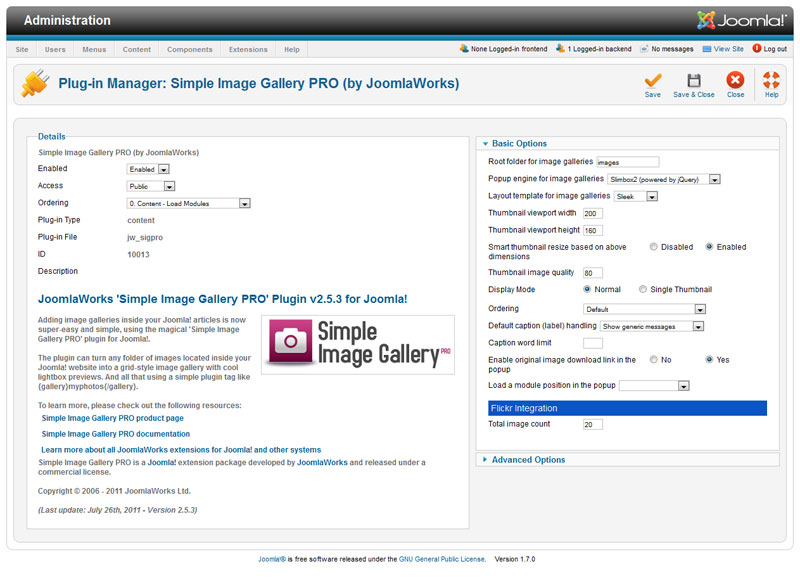Viewport: 800px width, 578px height.
Task: Open the Popup engine dropdown
Action: point(664,179)
